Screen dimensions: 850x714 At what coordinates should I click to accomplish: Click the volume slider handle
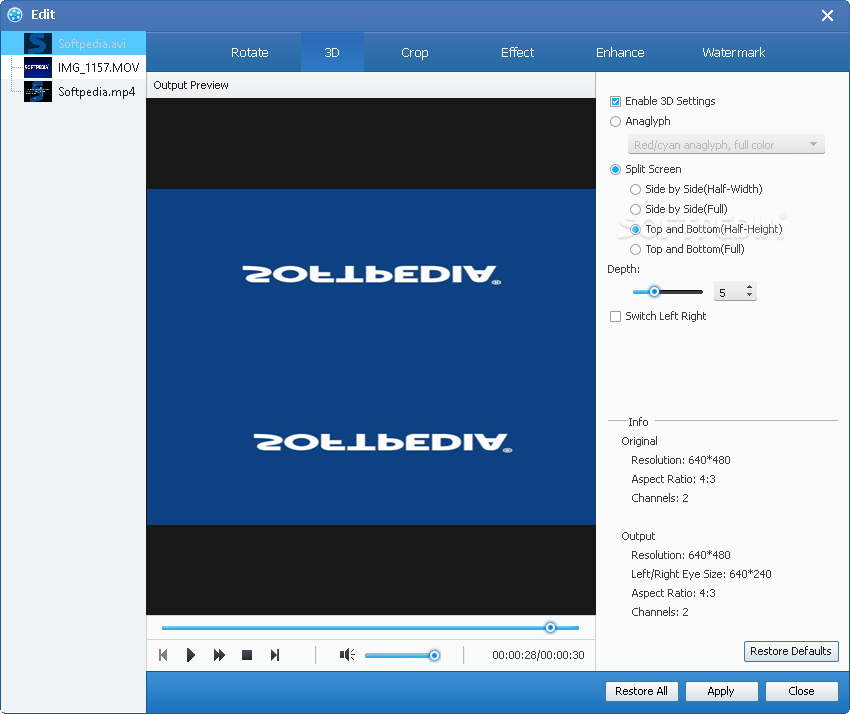point(434,655)
